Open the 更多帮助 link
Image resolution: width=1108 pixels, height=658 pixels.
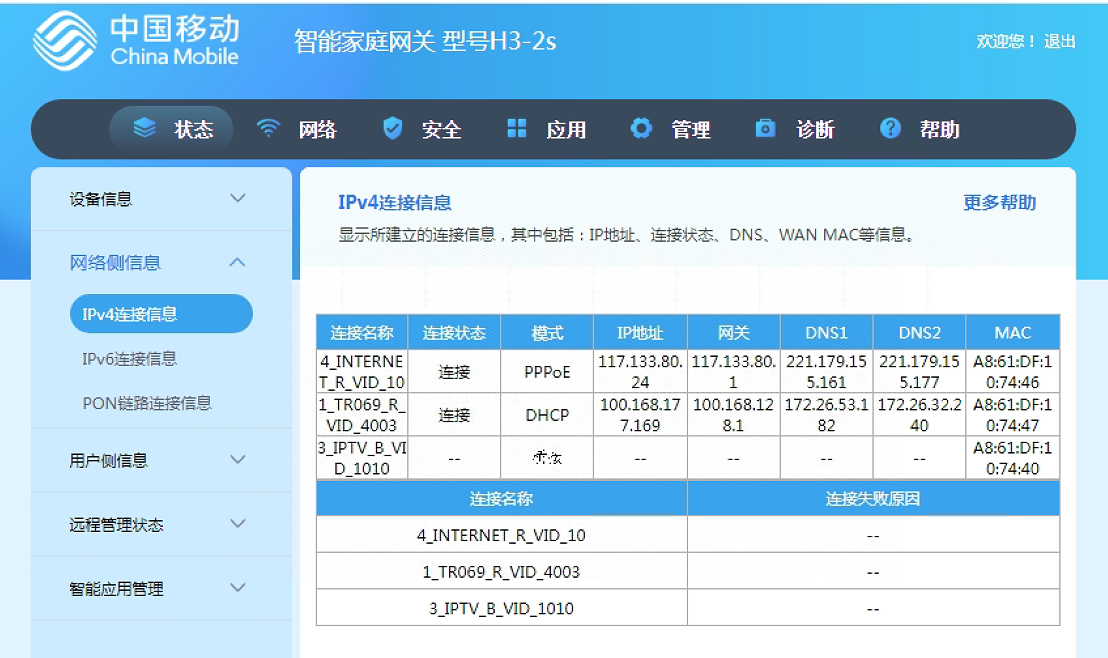tap(999, 202)
